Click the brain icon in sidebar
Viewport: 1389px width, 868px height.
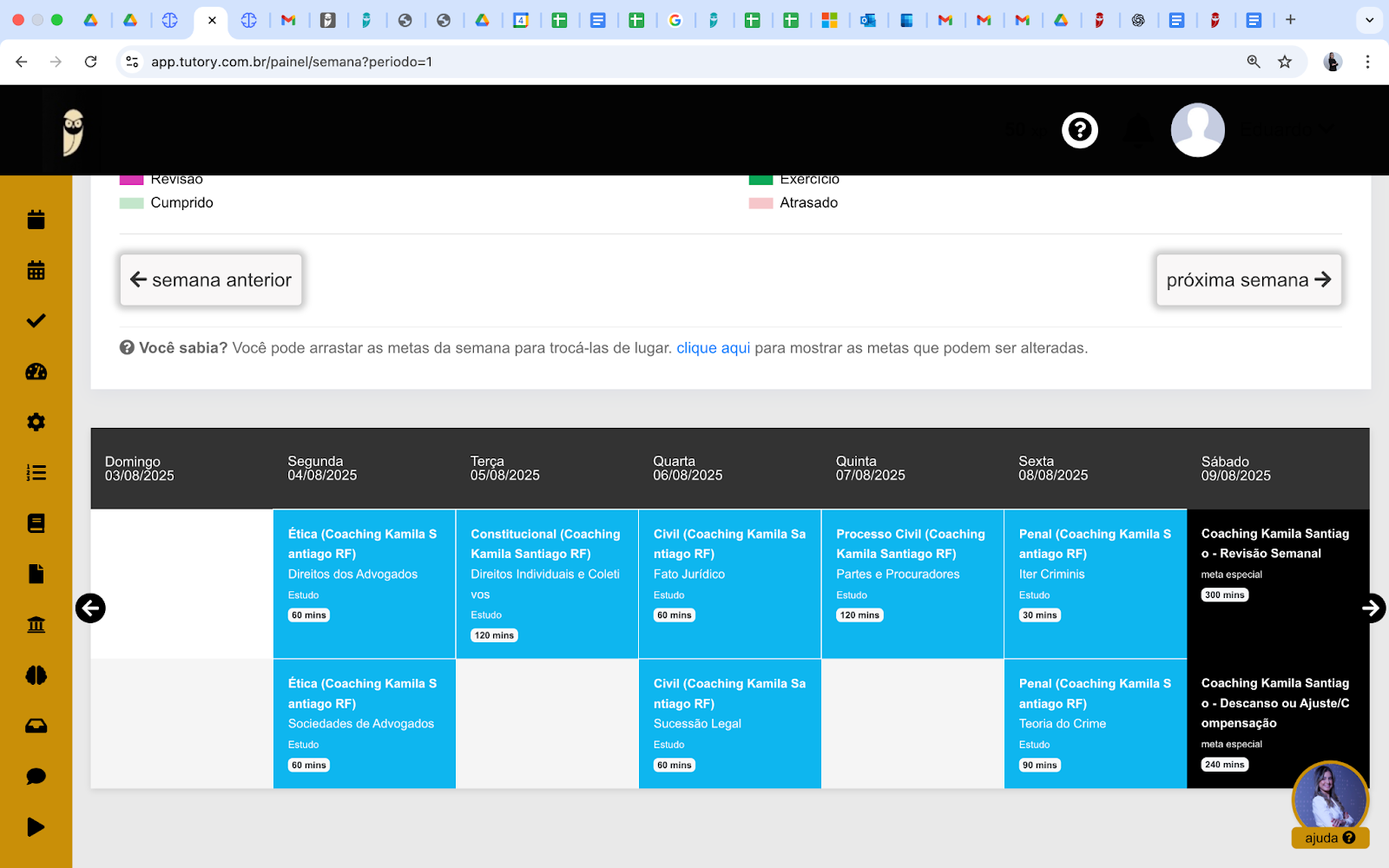[36, 675]
